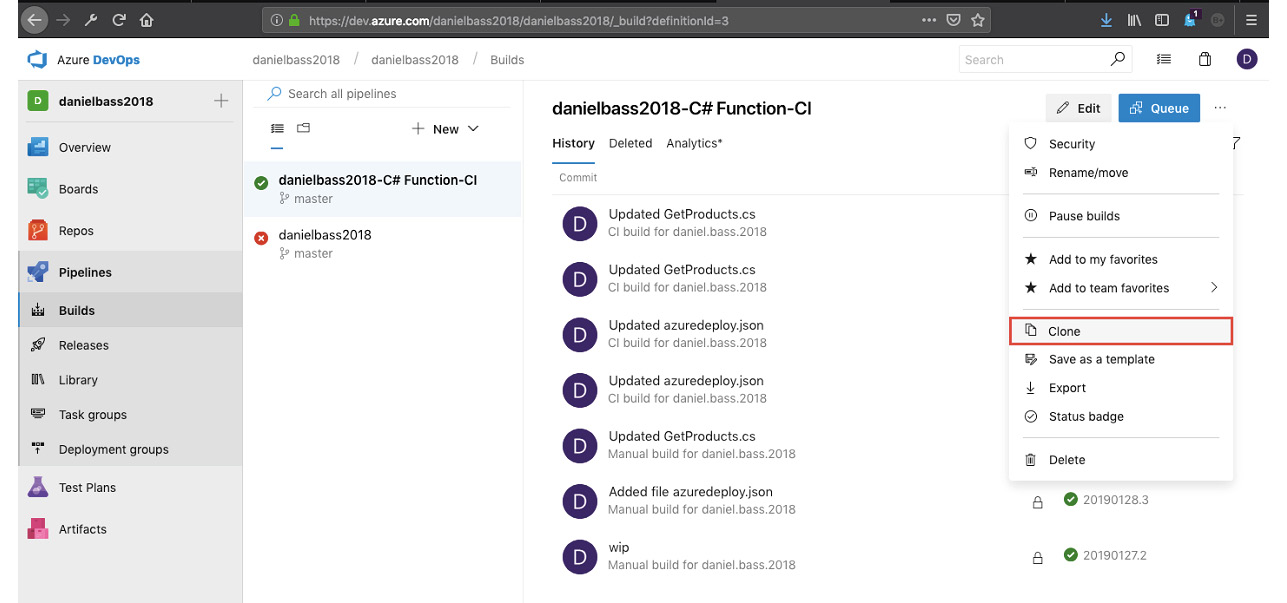Image resolution: width=1287 pixels, height=603 pixels.
Task: Open marketplace shopping bag icon
Action: [1205, 59]
